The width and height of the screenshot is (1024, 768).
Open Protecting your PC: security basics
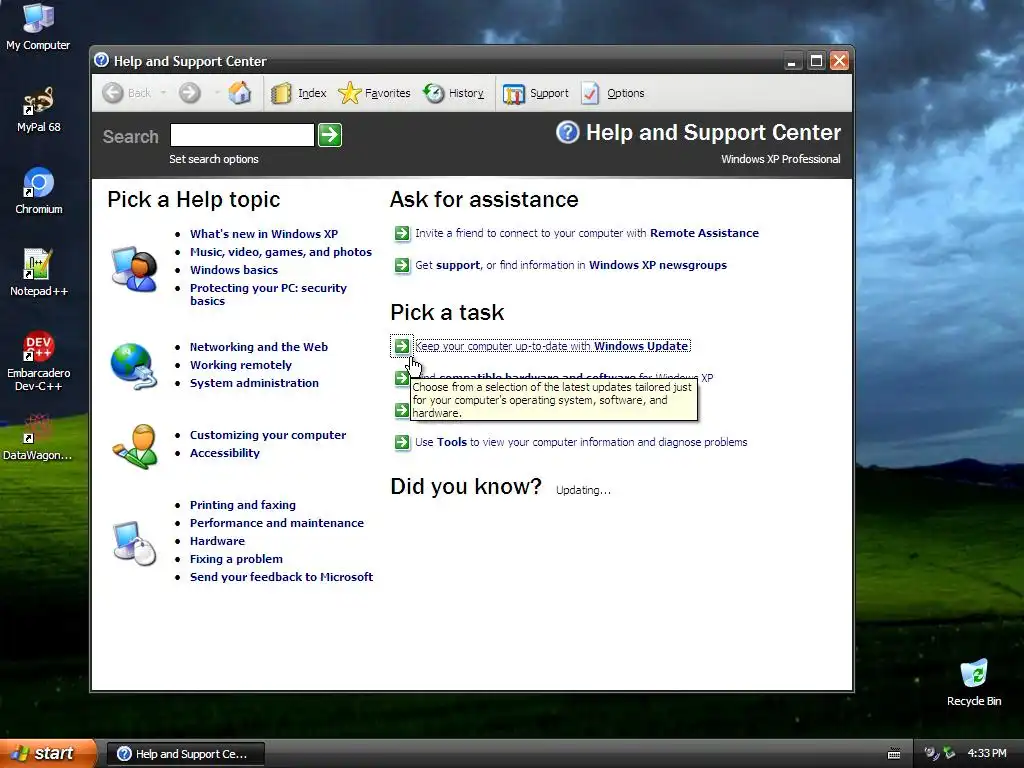pyautogui.click(x=268, y=294)
